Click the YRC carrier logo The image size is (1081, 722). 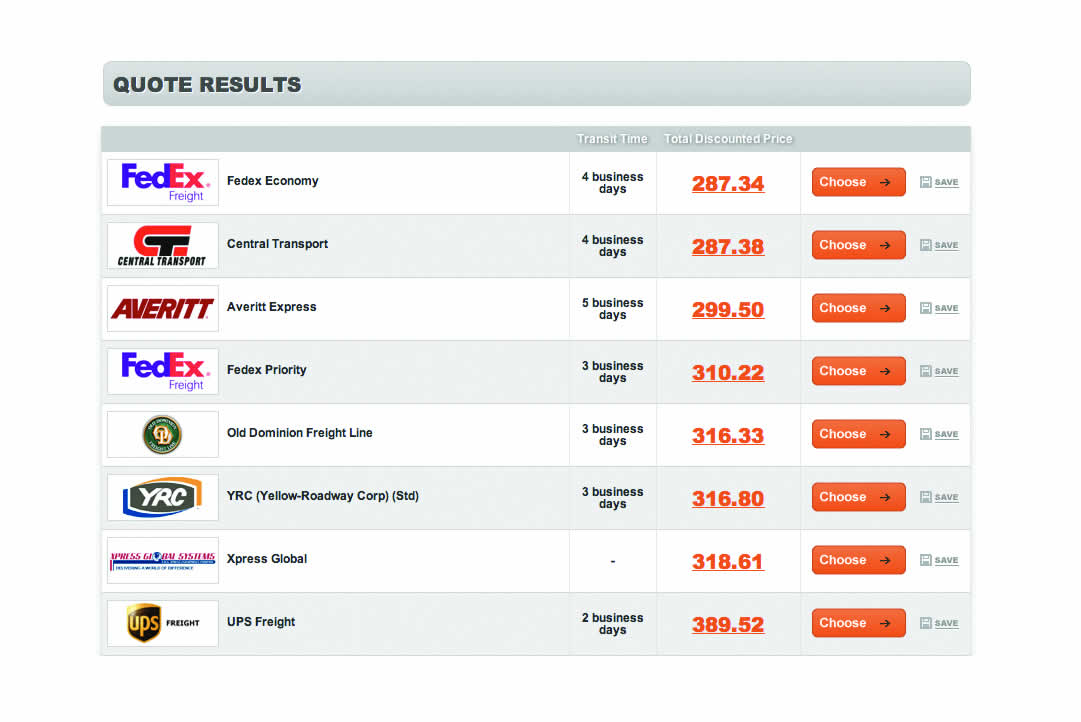[x=163, y=497]
